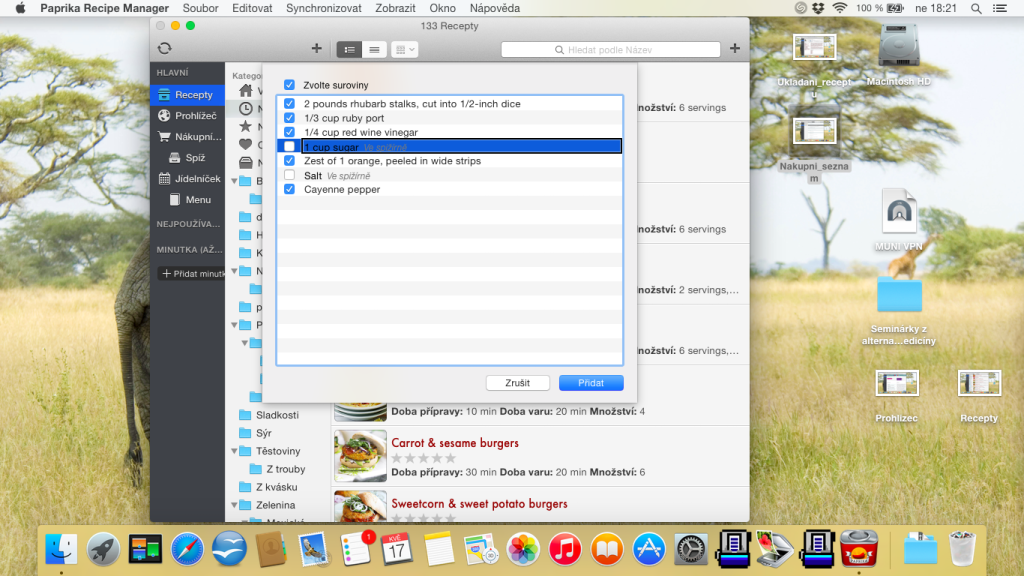Viewport: 1024px width, 576px height.
Task: Uncheck the Cayenne pepper ingredient checkbox
Action: click(x=289, y=189)
